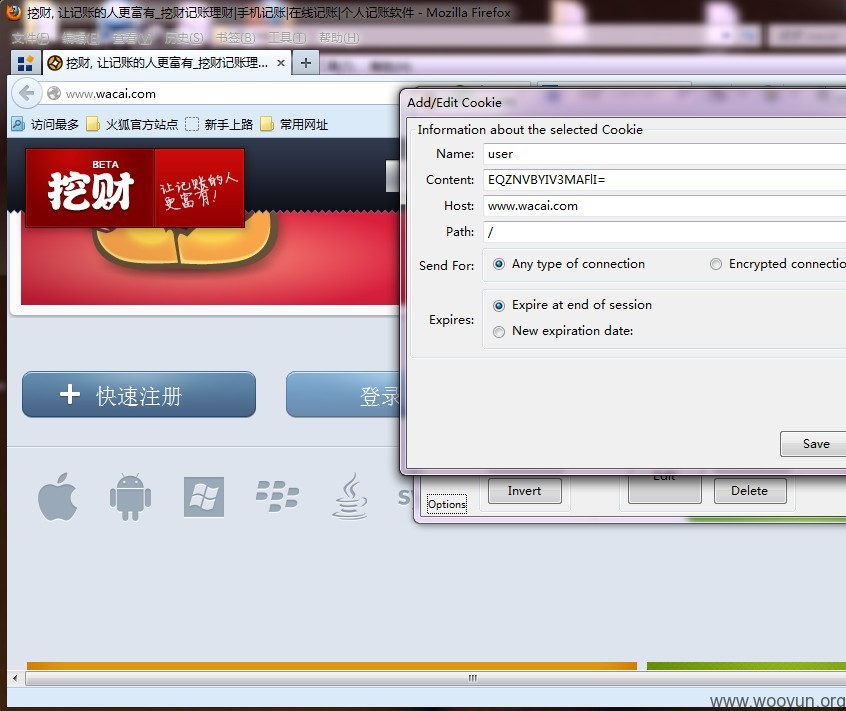This screenshot has height=711, width=846.
Task: Select New expiration date option
Action: [x=499, y=331]
